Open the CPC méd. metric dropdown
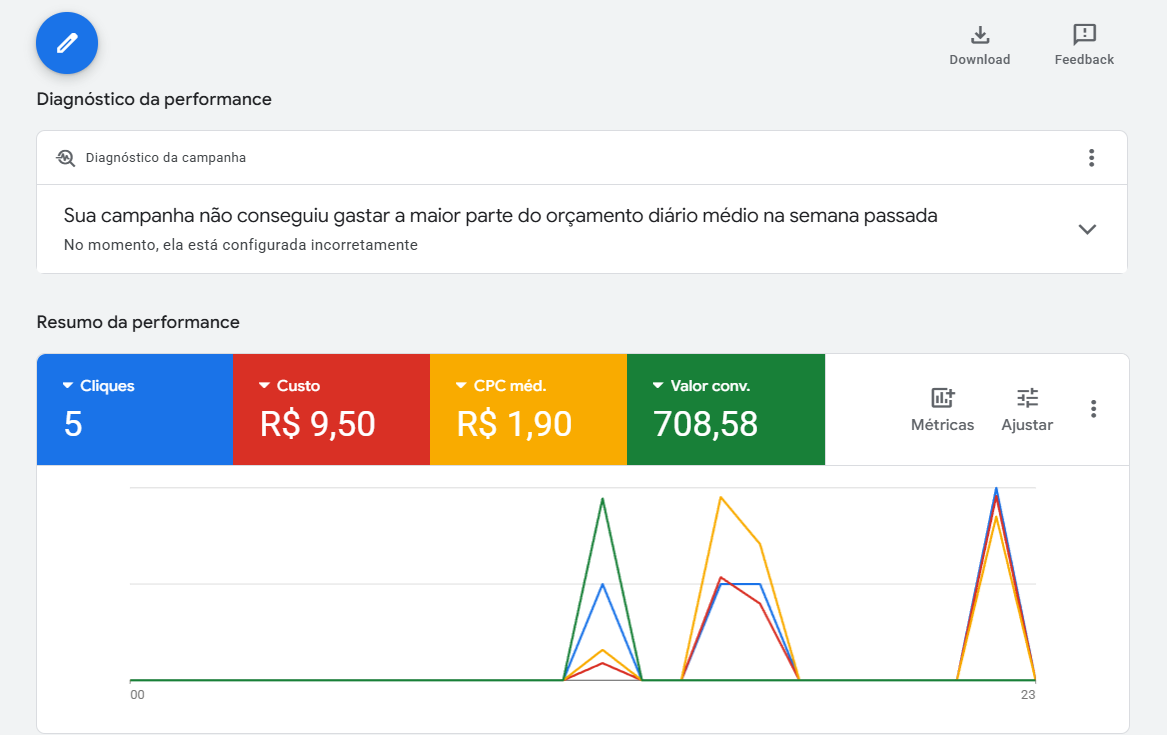Image resolution: width=1167 pixels, height=735 pixels. 461,386
